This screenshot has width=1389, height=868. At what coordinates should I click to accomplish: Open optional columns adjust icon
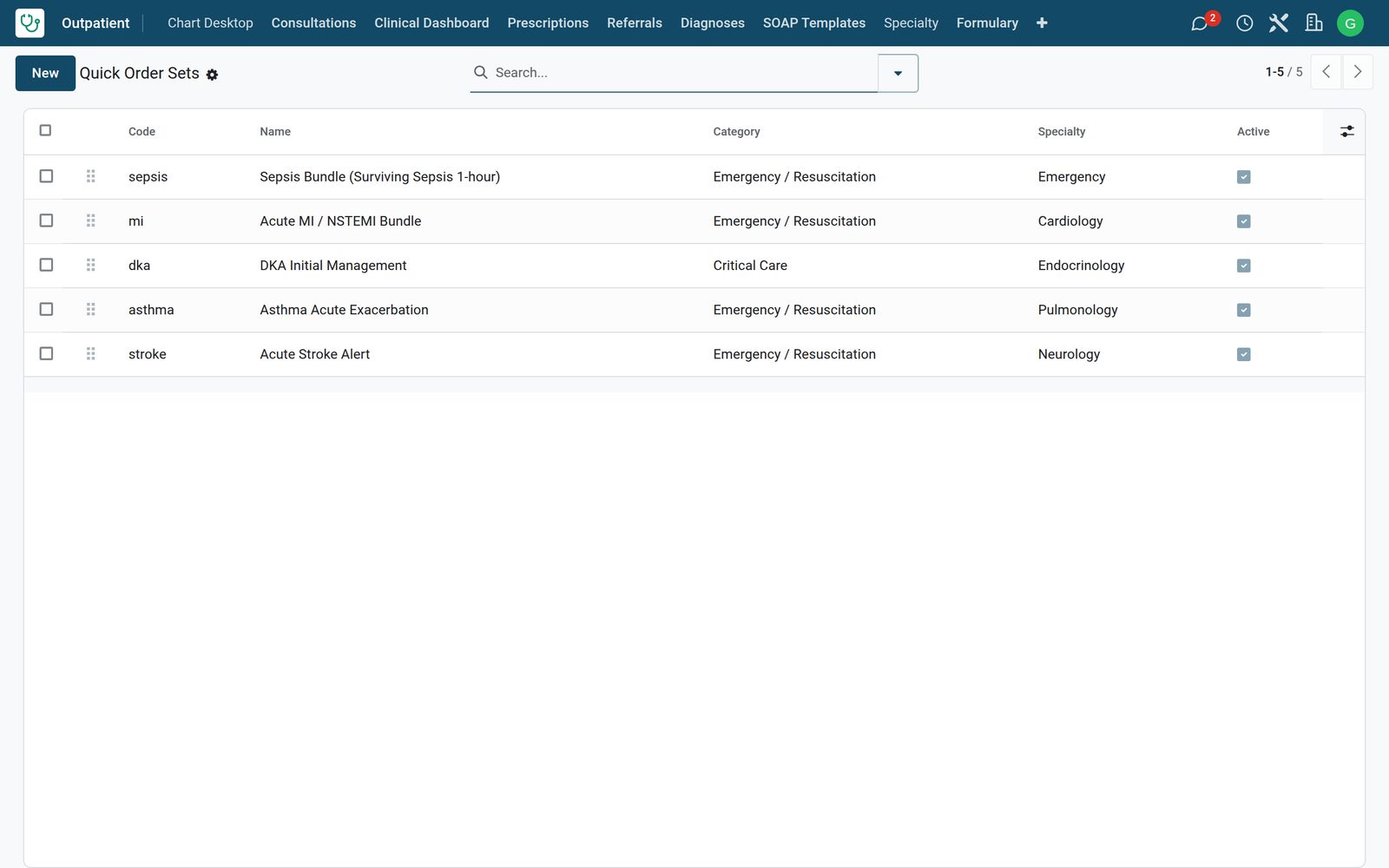pos(1346,131)
